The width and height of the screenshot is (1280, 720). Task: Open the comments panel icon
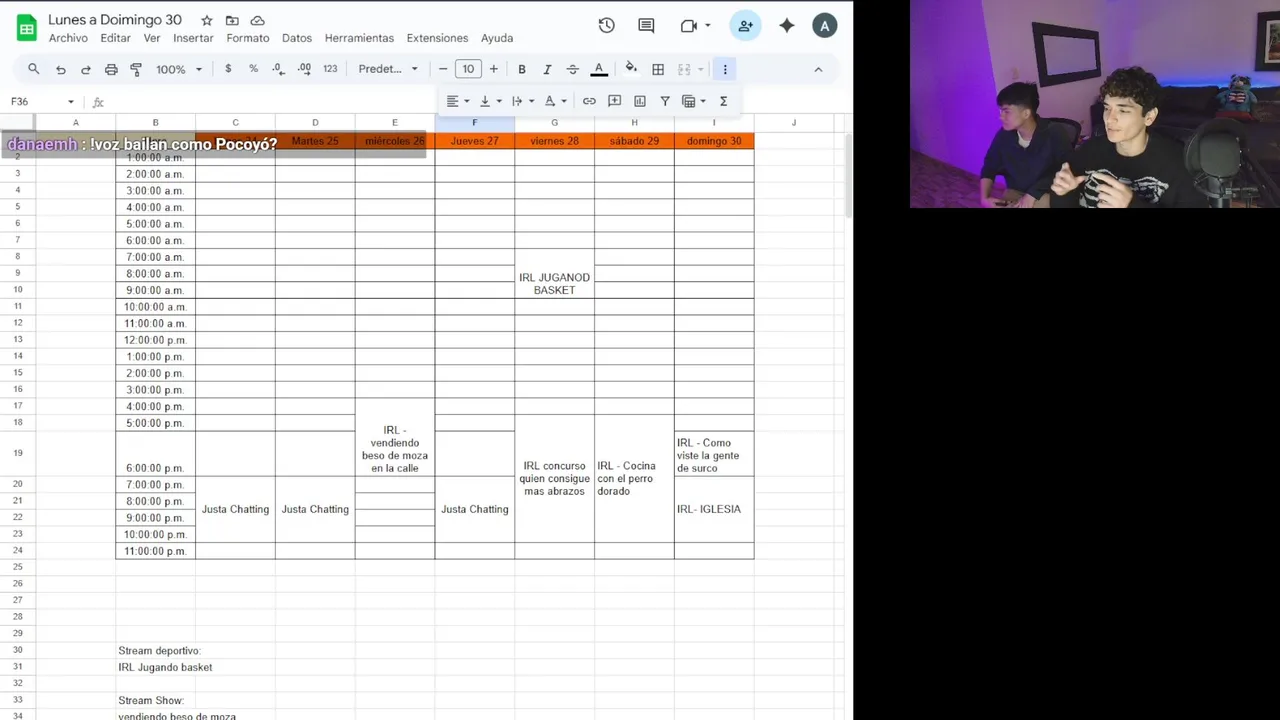[646, 26]
